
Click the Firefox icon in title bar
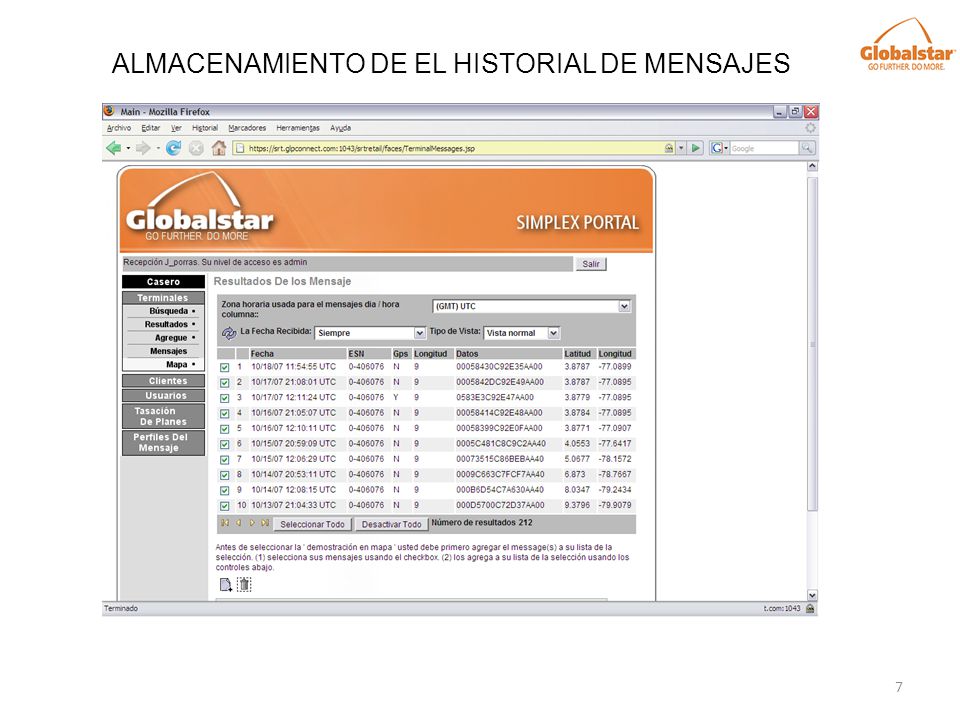tap(109, 111)
